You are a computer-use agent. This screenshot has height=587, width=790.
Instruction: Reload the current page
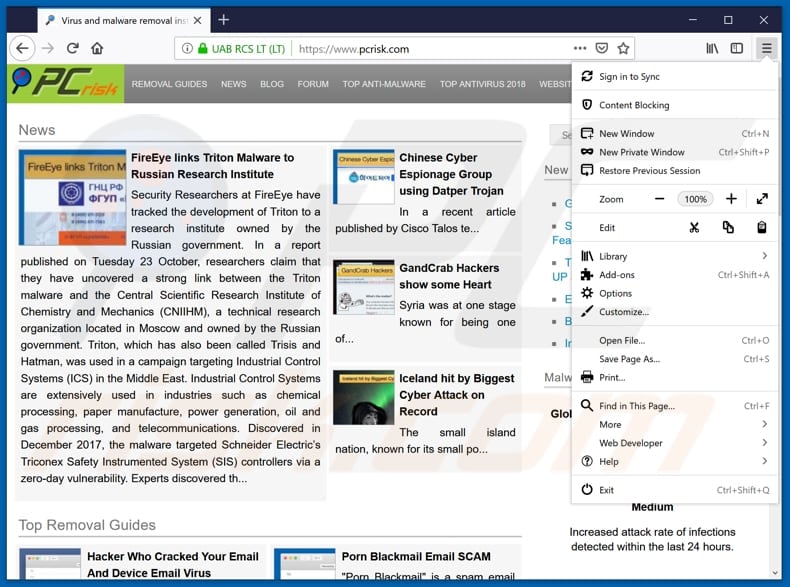coord(73,48)
